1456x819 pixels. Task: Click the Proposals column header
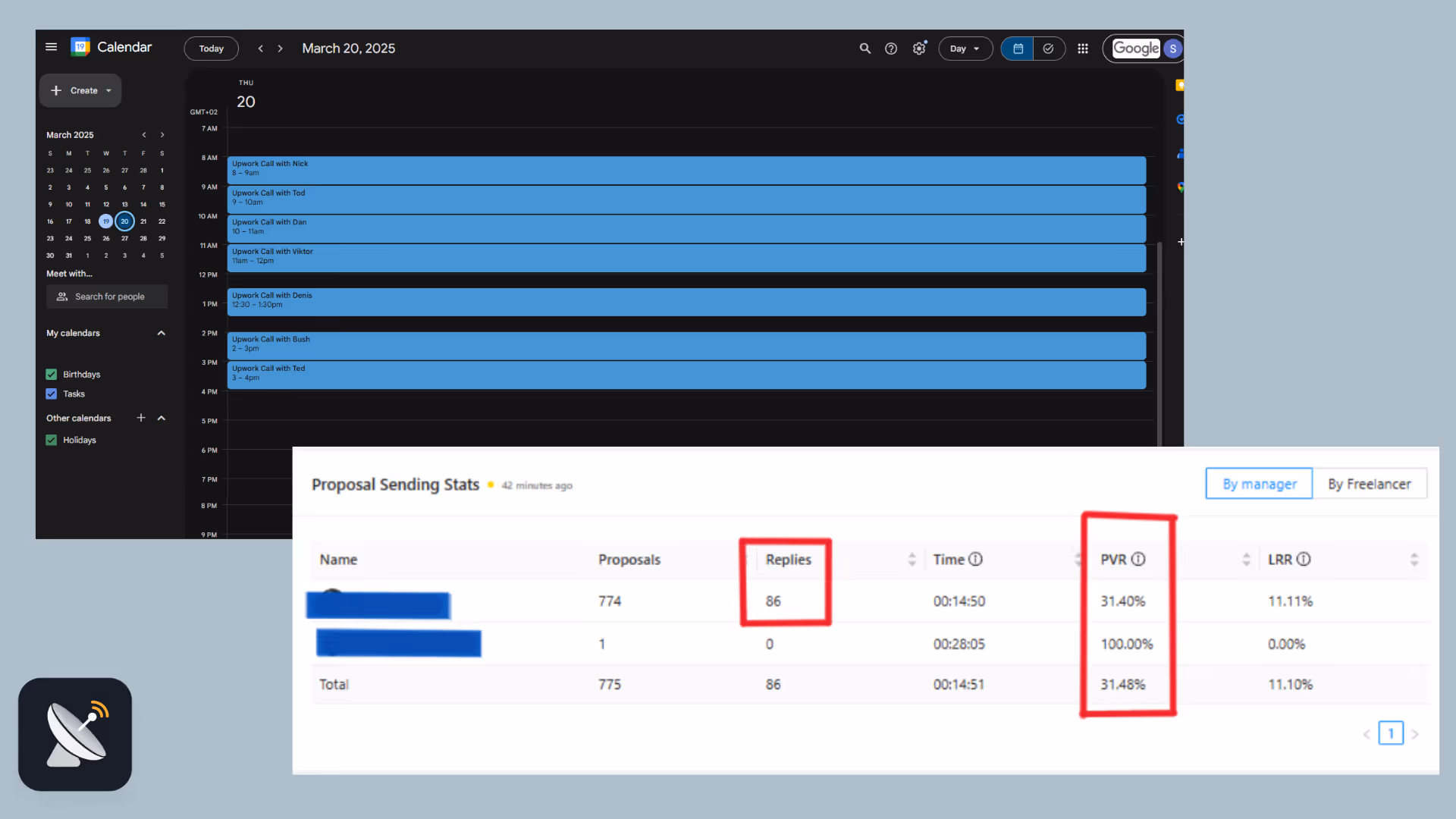click(x=629, y=560)
